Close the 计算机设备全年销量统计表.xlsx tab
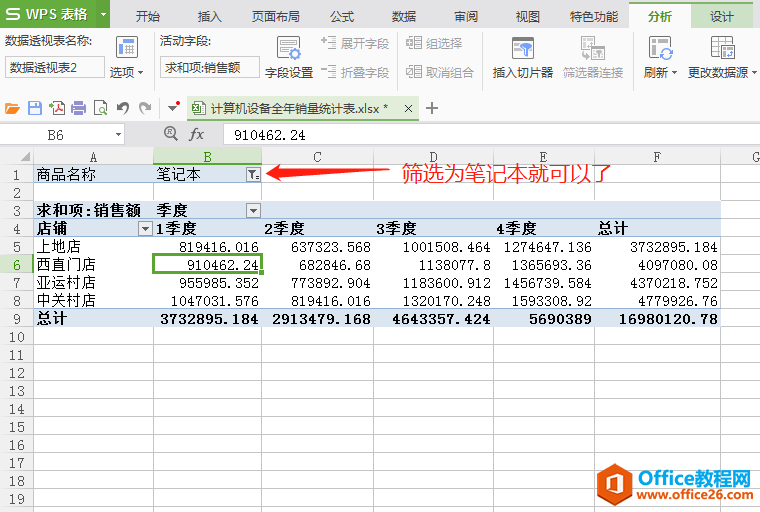760x512 pixels. tap(408, 109)
